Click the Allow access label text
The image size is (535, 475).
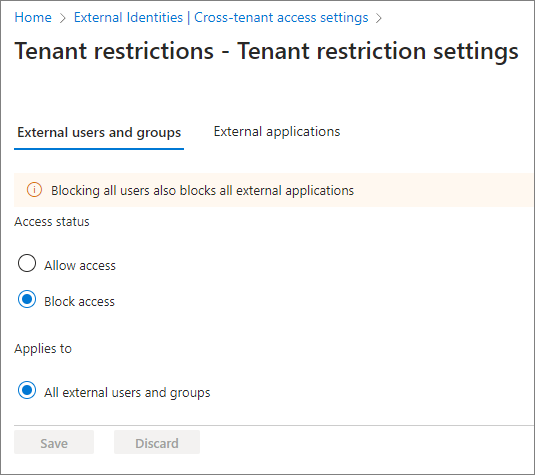(80, 265)
